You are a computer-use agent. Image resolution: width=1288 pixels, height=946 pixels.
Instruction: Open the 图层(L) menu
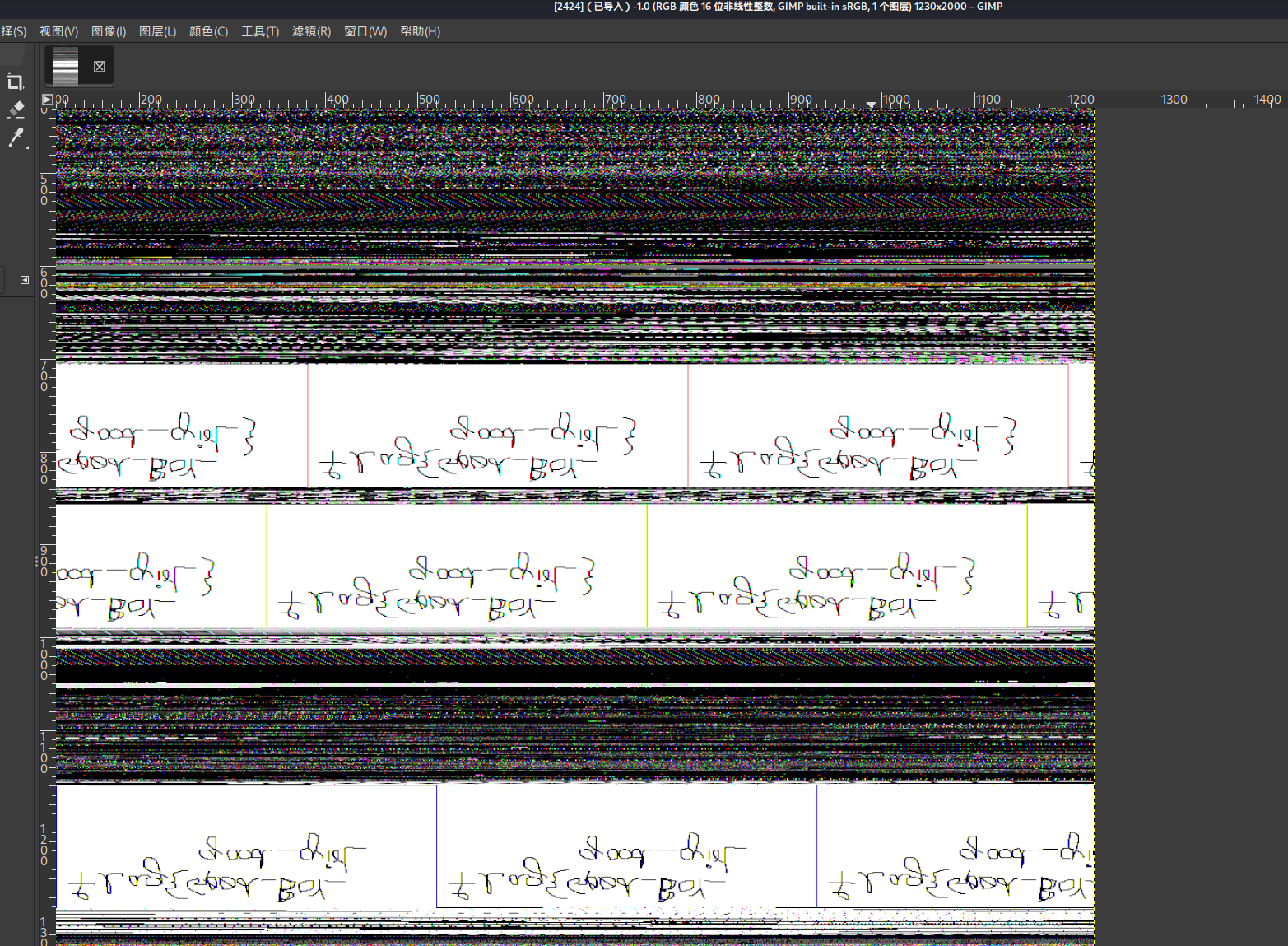click(x=158, y=31)
